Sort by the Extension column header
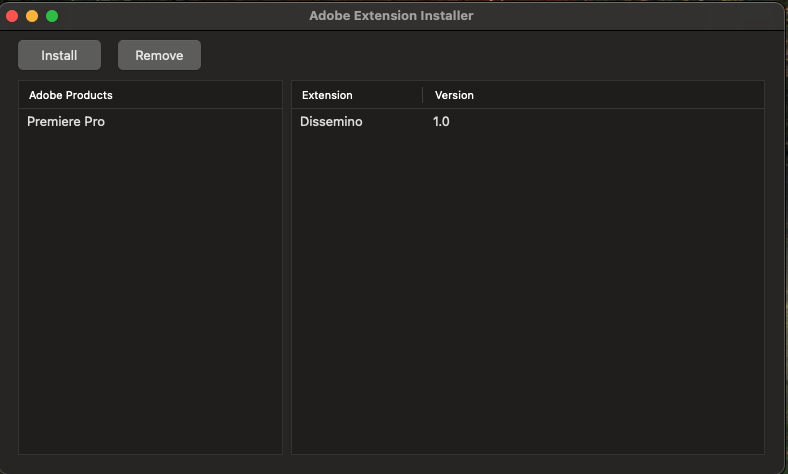Viewport: 788px width, 474px height. point(327,95)
